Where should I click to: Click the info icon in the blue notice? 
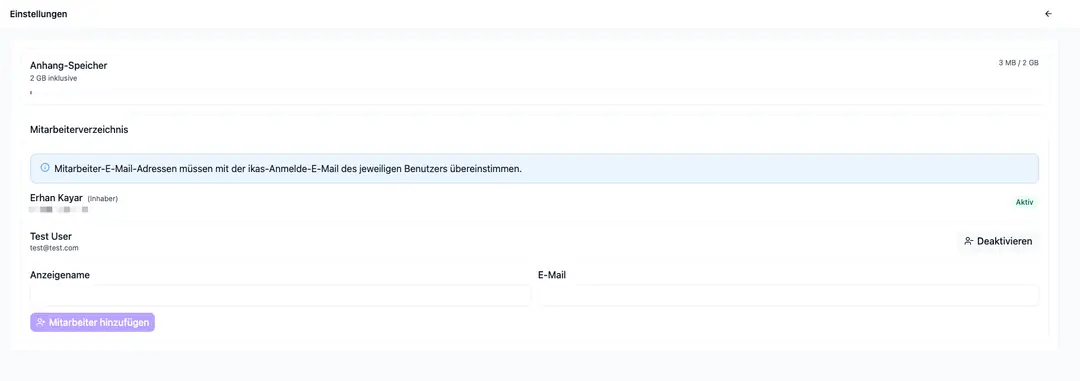point(45,167)
